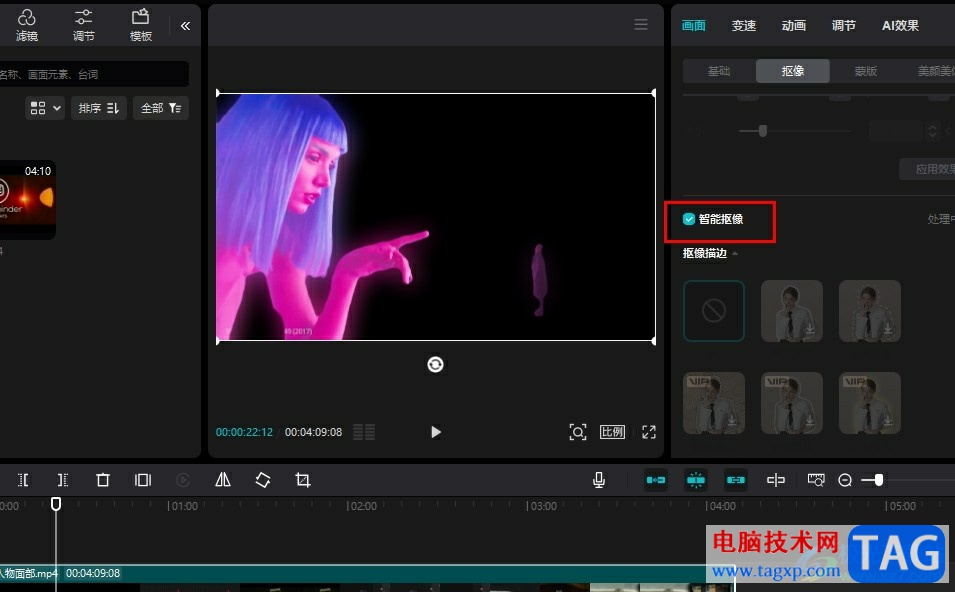
Task: Toggle the preview axis icon
Action: [775, 480]
